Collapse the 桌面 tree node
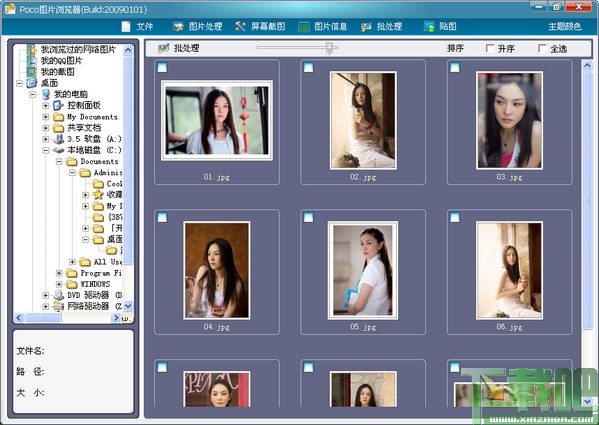Viewport: 599px width, 425px height. [19, 83]
